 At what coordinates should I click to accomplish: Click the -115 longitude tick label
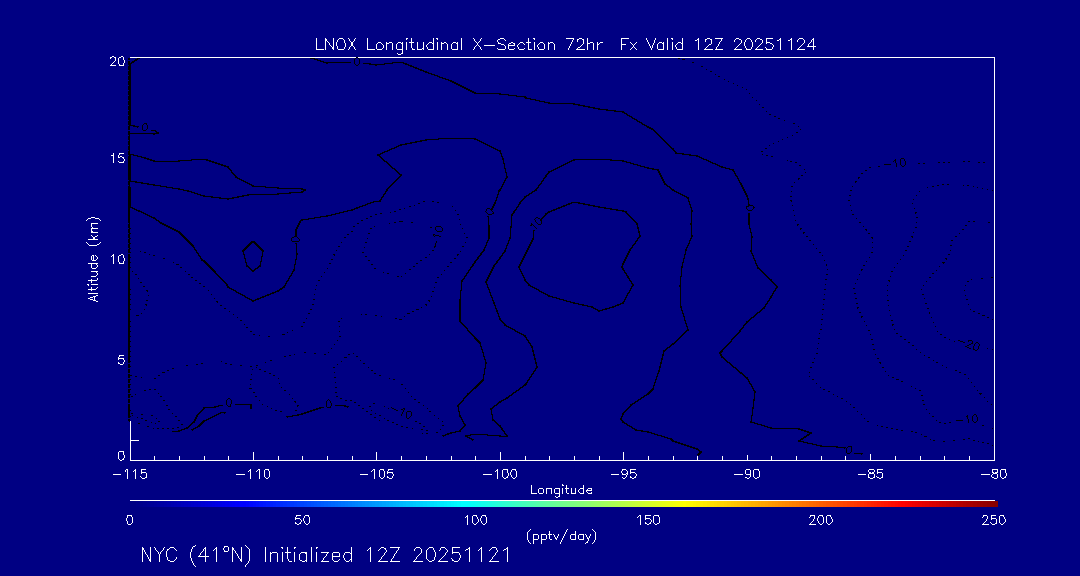click(129, 473)
